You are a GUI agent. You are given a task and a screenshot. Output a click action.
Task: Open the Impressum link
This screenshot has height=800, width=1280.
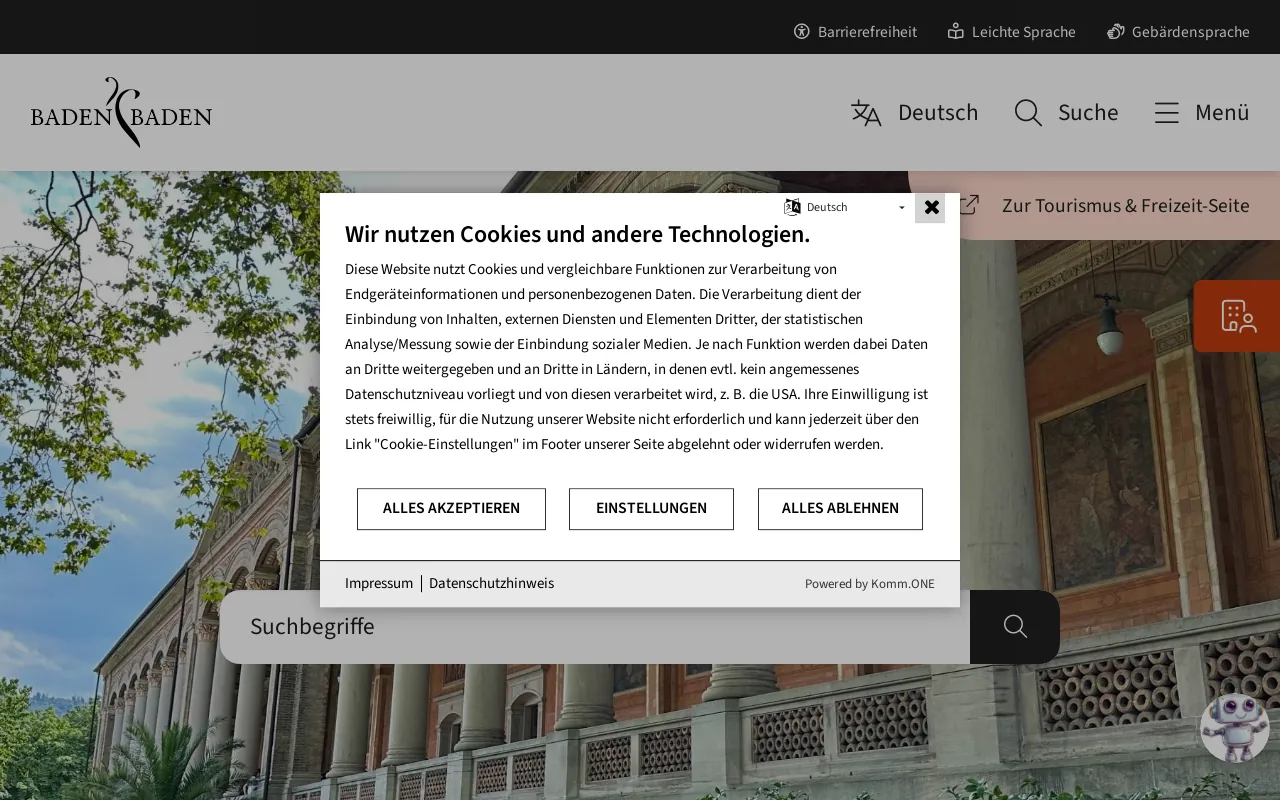coord(379,584)
